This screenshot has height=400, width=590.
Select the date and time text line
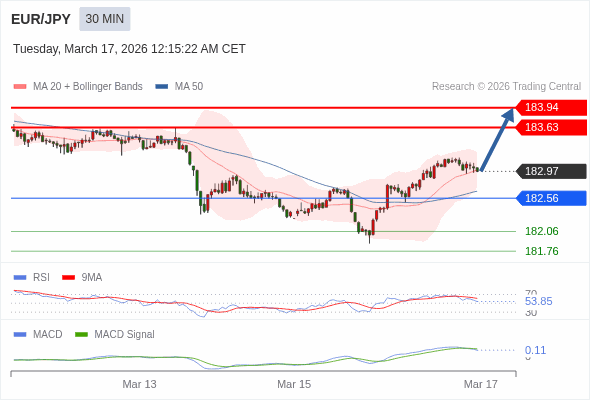(129, 49)
